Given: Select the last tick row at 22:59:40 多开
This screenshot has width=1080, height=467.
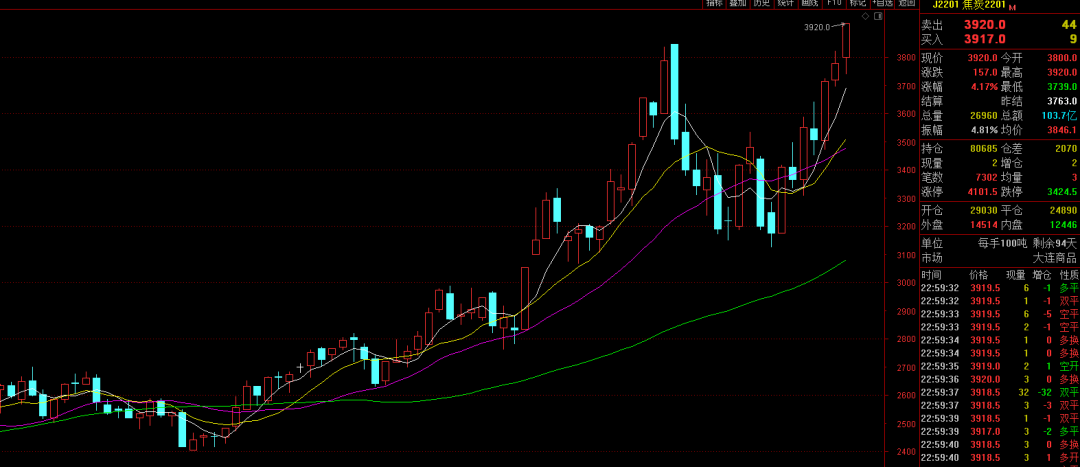Looking at the screenshot, I should coord(1000,457).
